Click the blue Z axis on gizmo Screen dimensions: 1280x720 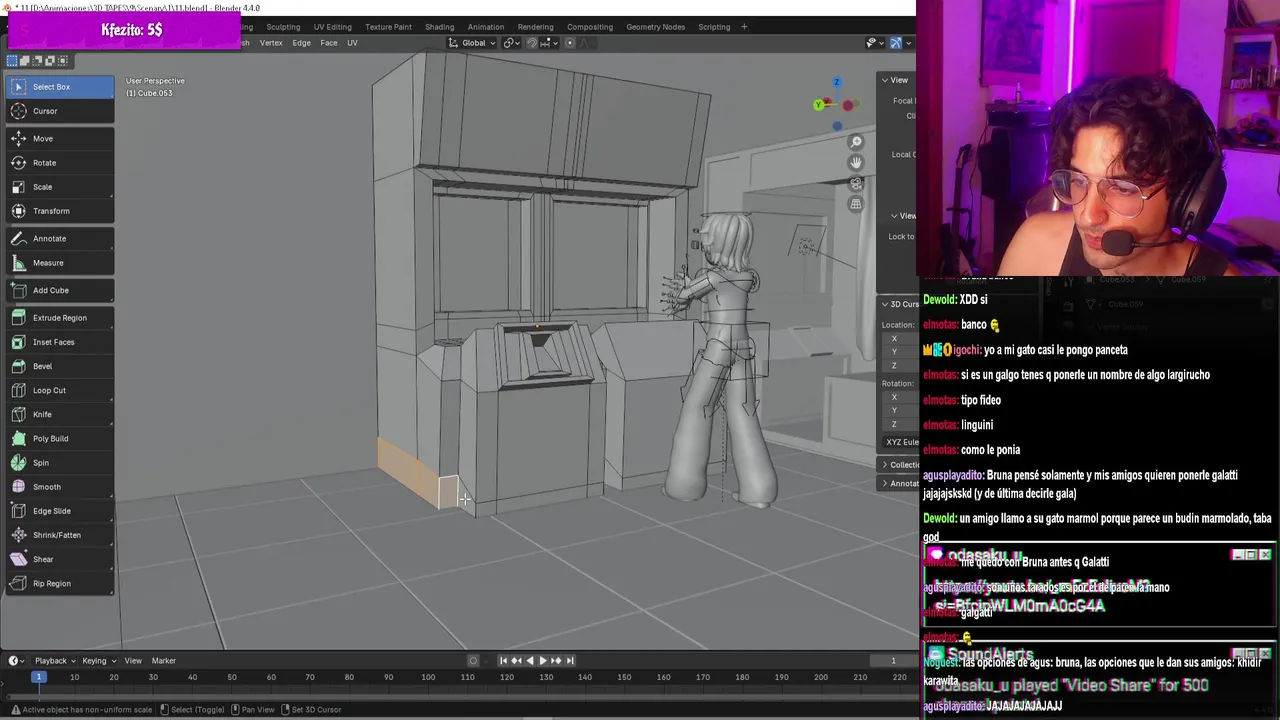(x=837, y=82)
